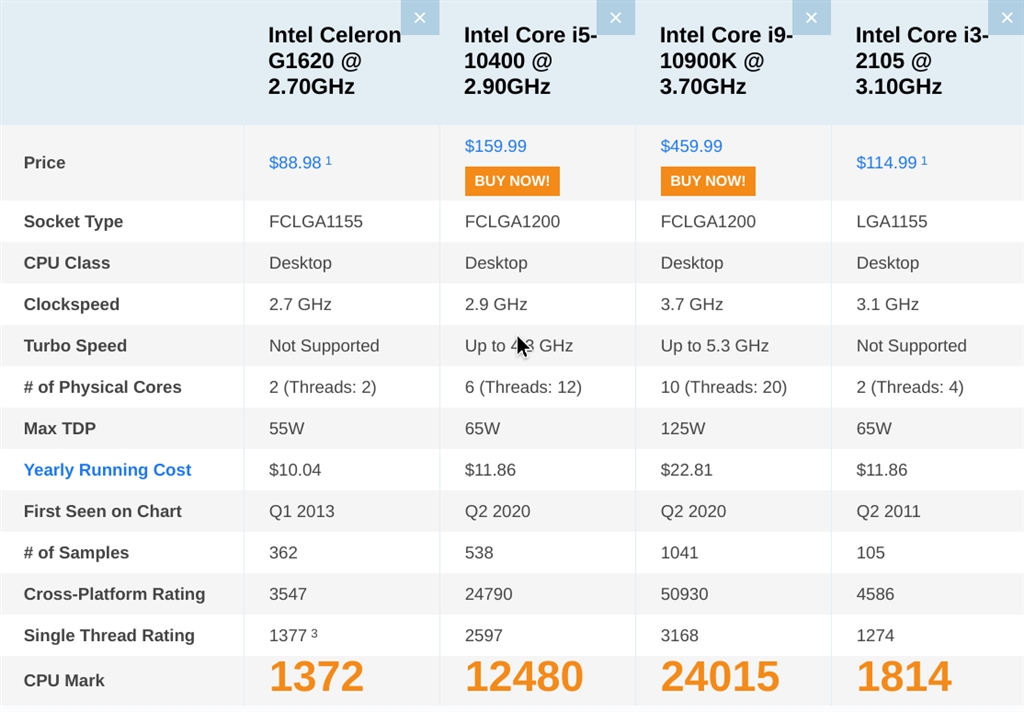Screen dimensions: 1024x712
Task: Remove Intel Core i9-10900K column with X
Action: [811, 18]
